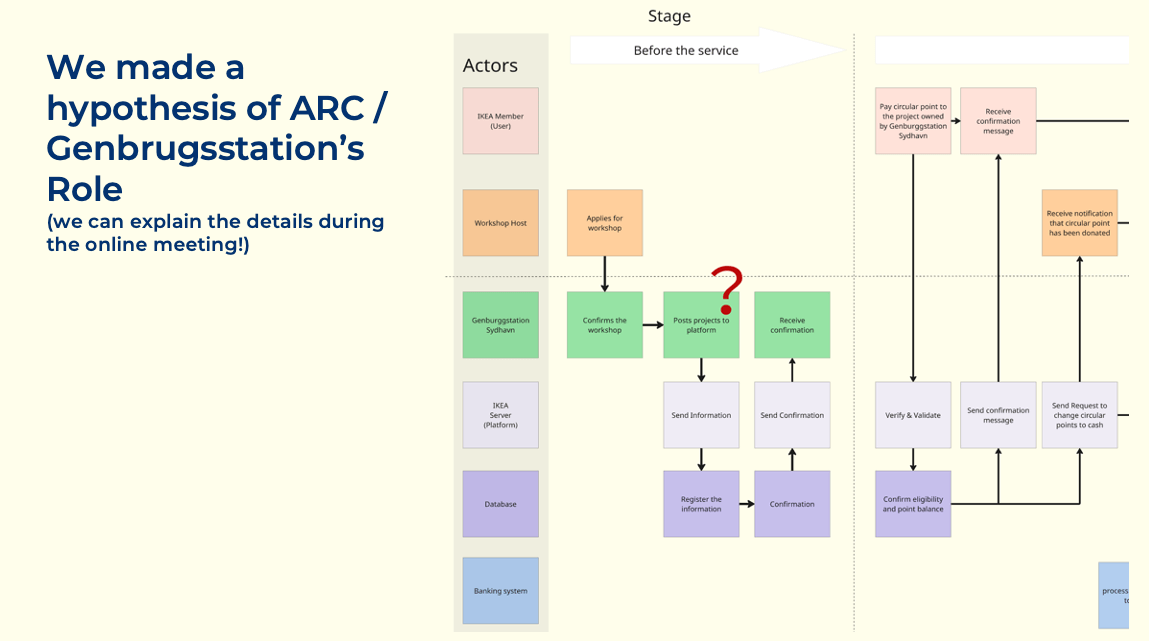Select the green "Receive confirmation" note
The height and width of the screenshot is (641, 1149).
pyautogui.click(x=792, y=325)
